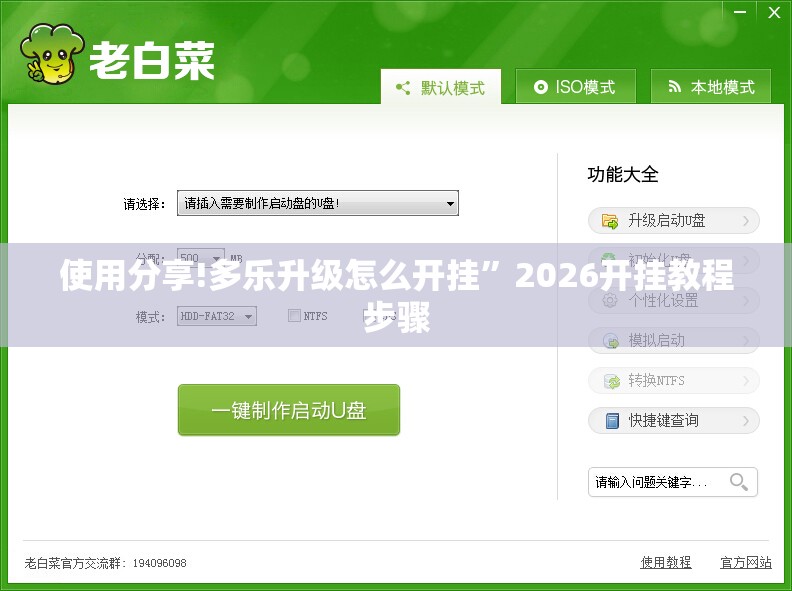This screenshot has height=591, width=792.
Task: Click the share icon on 默认模式 tab
Action: tap(403, 88)
